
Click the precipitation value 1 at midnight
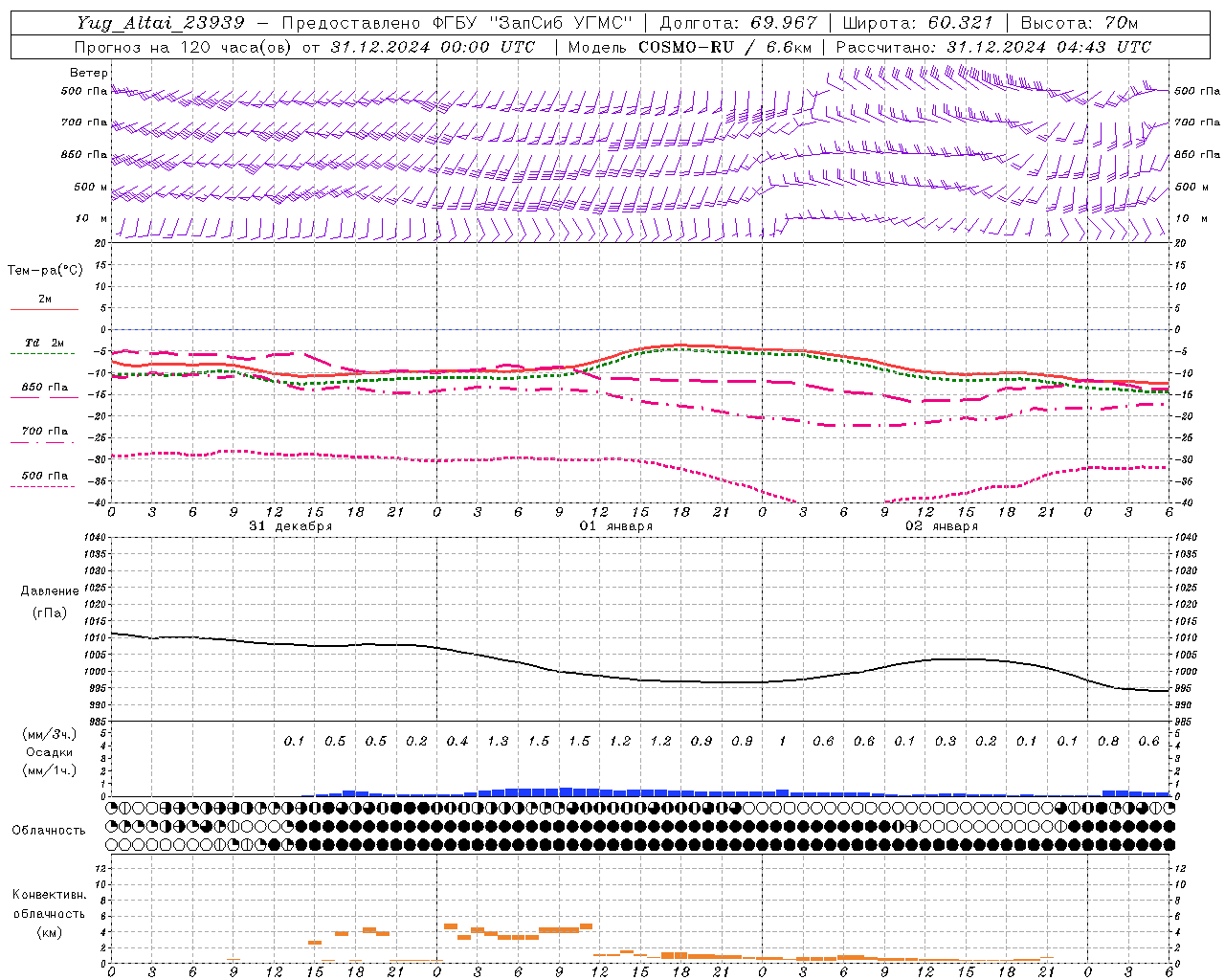782,742
